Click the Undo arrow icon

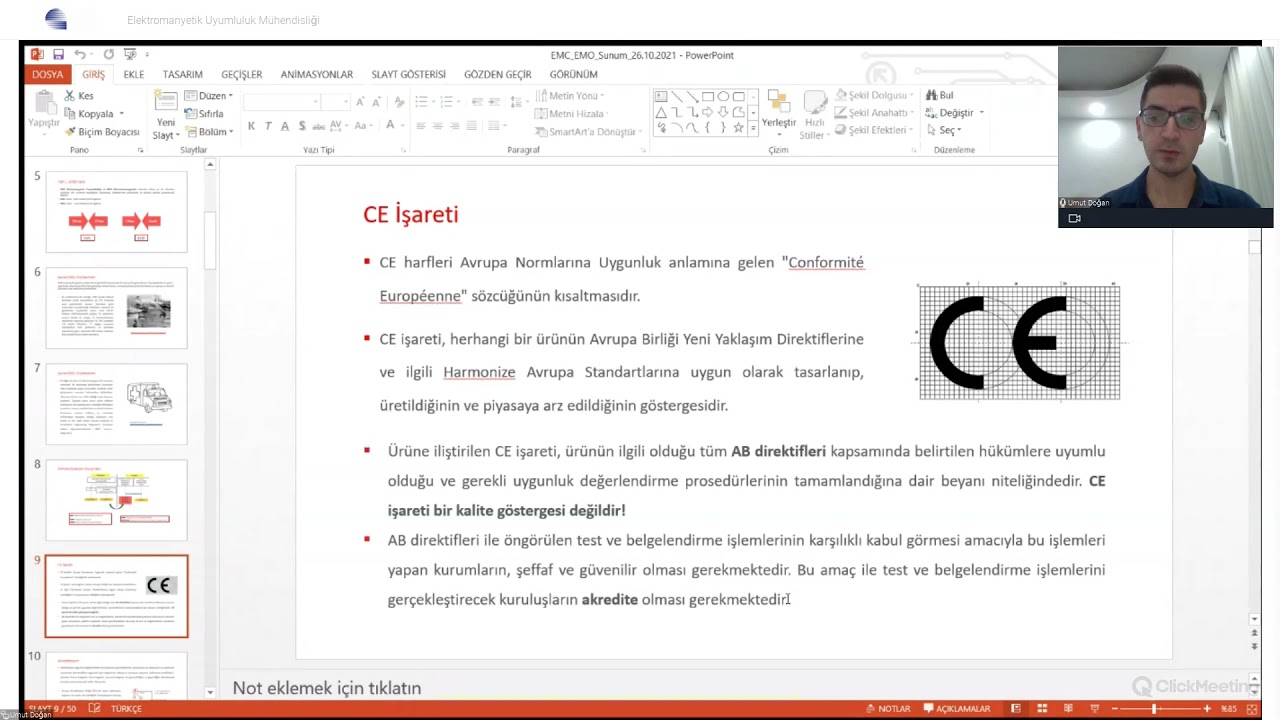pos(79,54)
